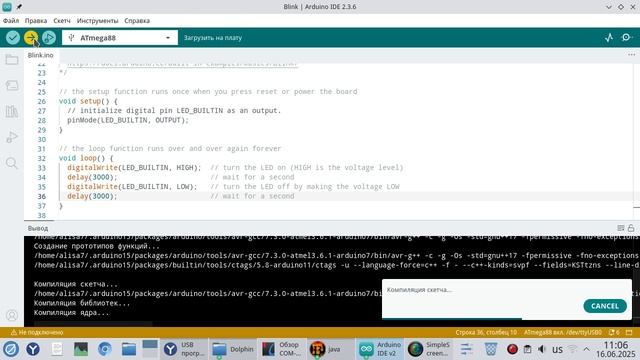Open the clipboard tray icon
The image size is (640, 360).
(528, 349)
